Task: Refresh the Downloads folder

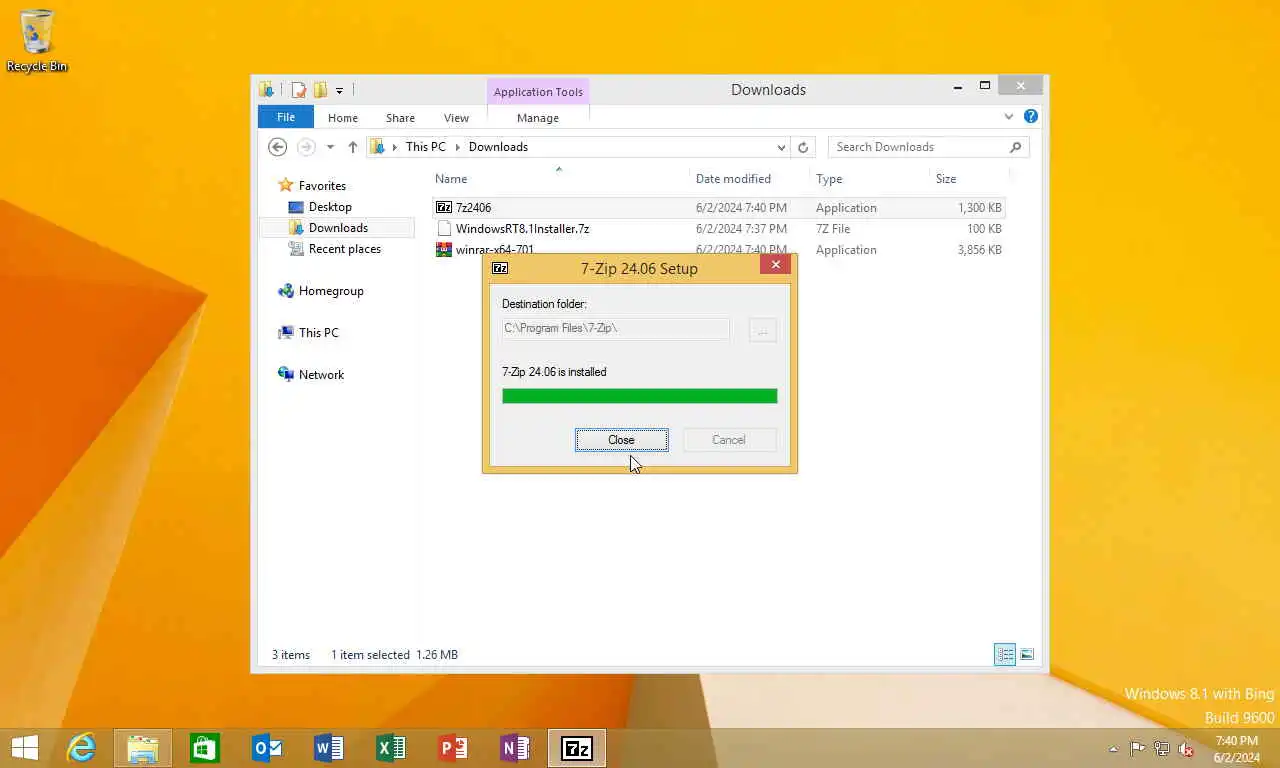Action: 803,147
